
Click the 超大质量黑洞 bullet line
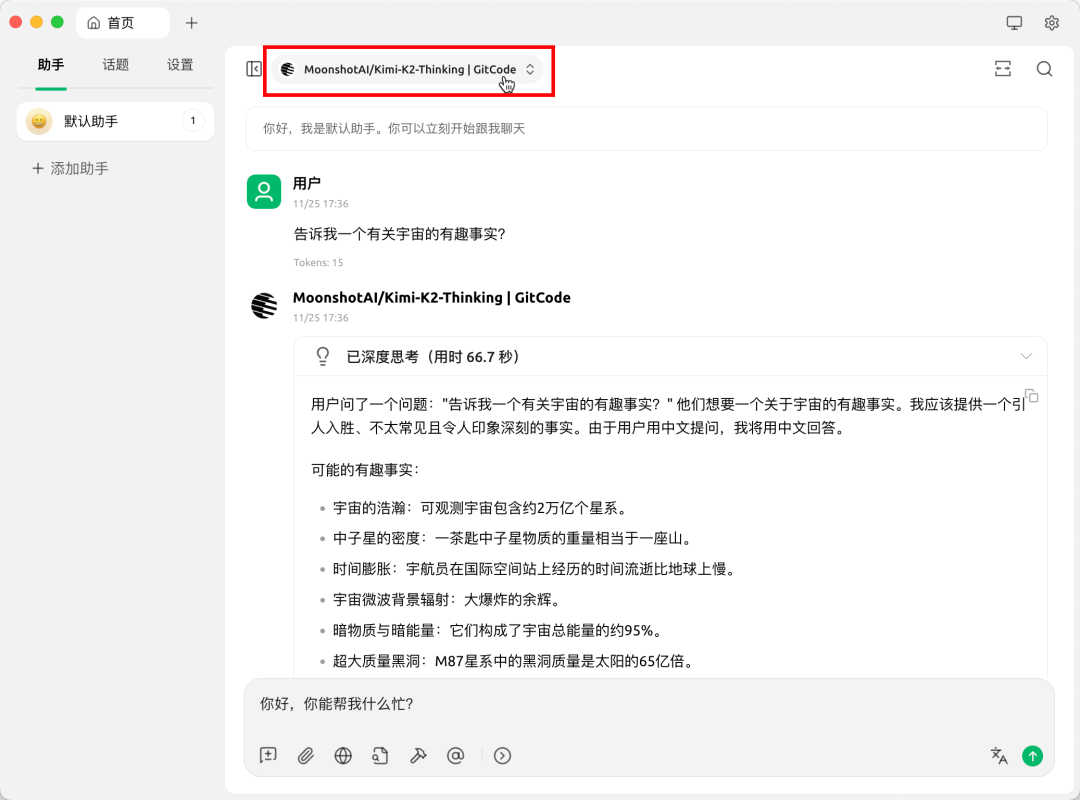click(513, 661)
